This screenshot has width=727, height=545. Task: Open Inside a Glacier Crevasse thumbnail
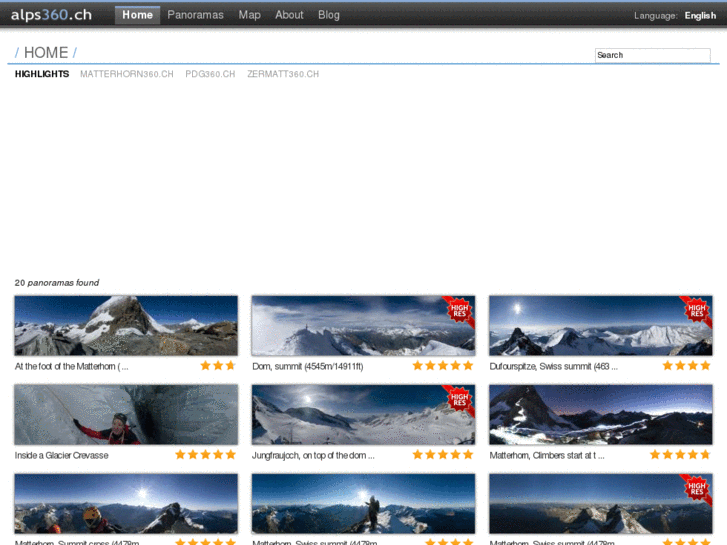pos(126,415)
